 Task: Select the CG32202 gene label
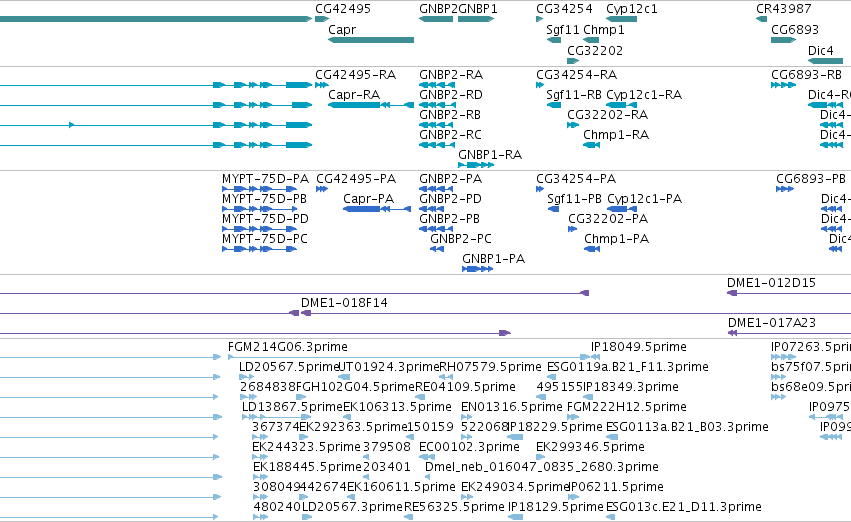pyautogui.click(x=595, y=51)
